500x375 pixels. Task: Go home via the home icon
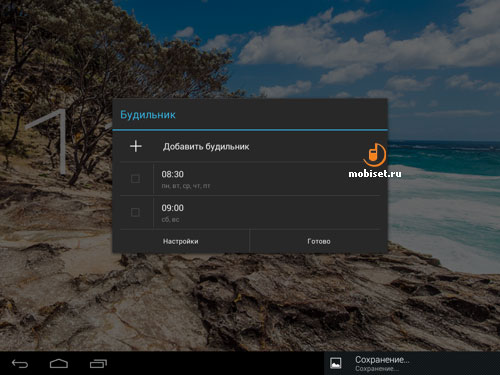pyautogui.click(x=59, y=364)
